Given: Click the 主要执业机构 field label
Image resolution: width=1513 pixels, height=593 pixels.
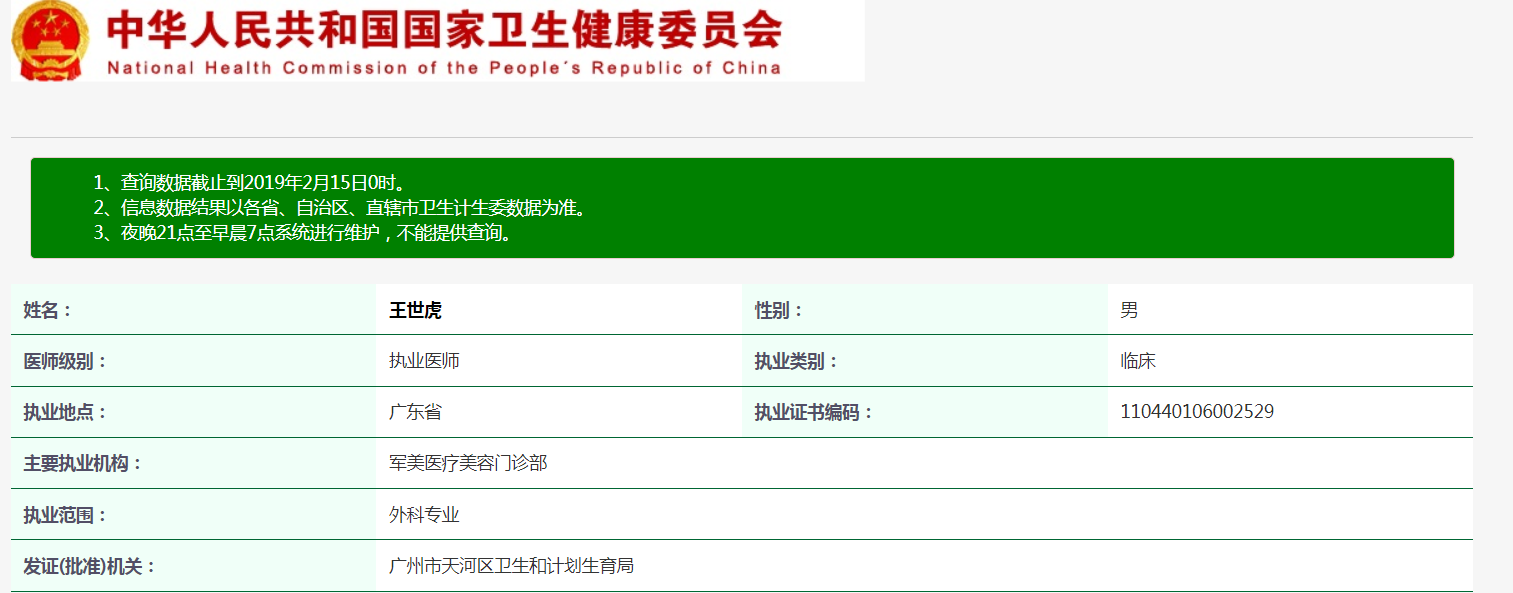Looking at the screenshot, I should tap(83, 463).
